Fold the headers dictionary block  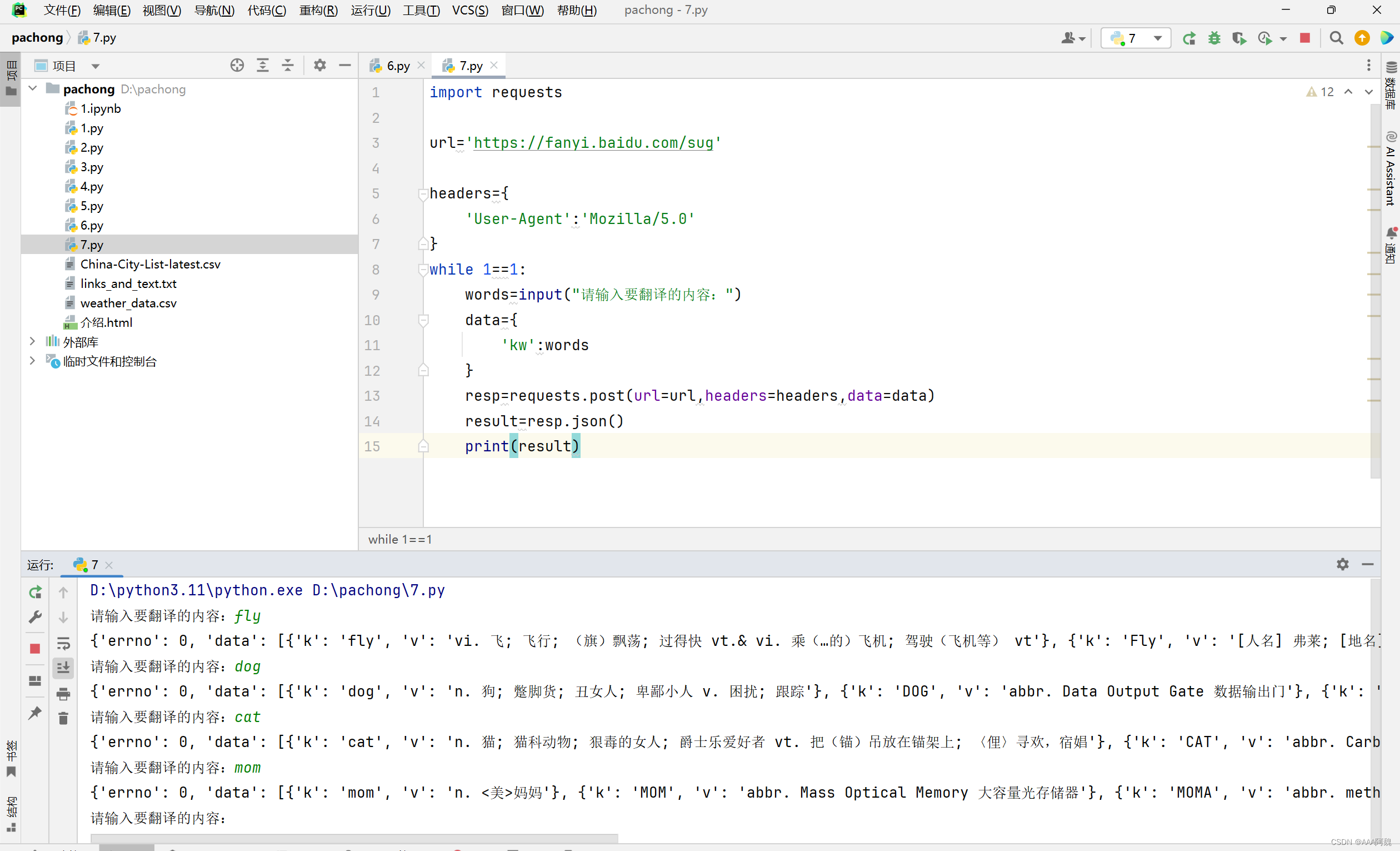point(423,194)
